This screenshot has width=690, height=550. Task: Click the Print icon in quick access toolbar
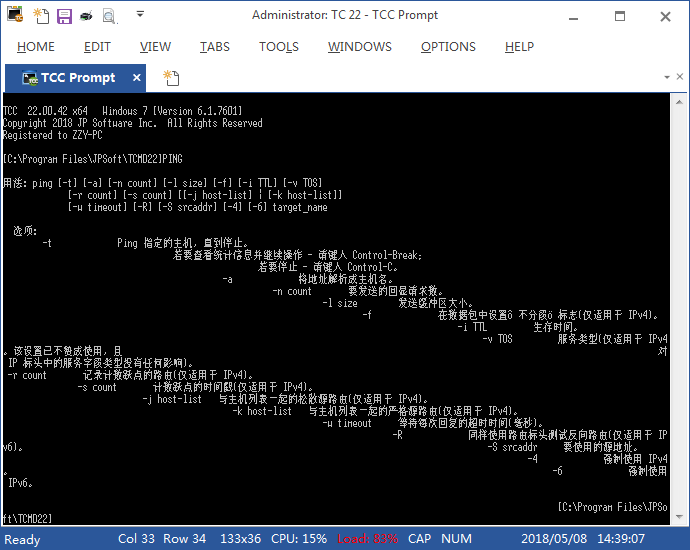pos(86,17)
